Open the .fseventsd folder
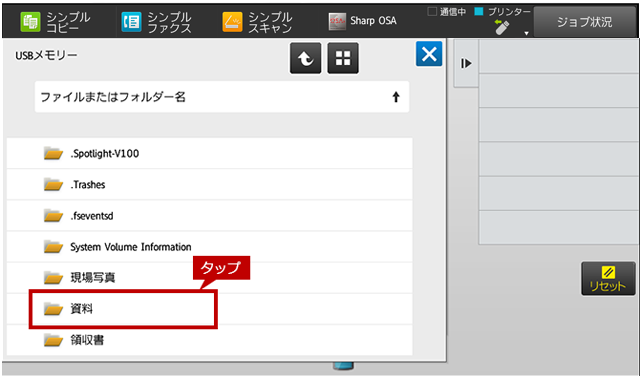This screenshot has width=640, height=376. [x=209, y=216]
